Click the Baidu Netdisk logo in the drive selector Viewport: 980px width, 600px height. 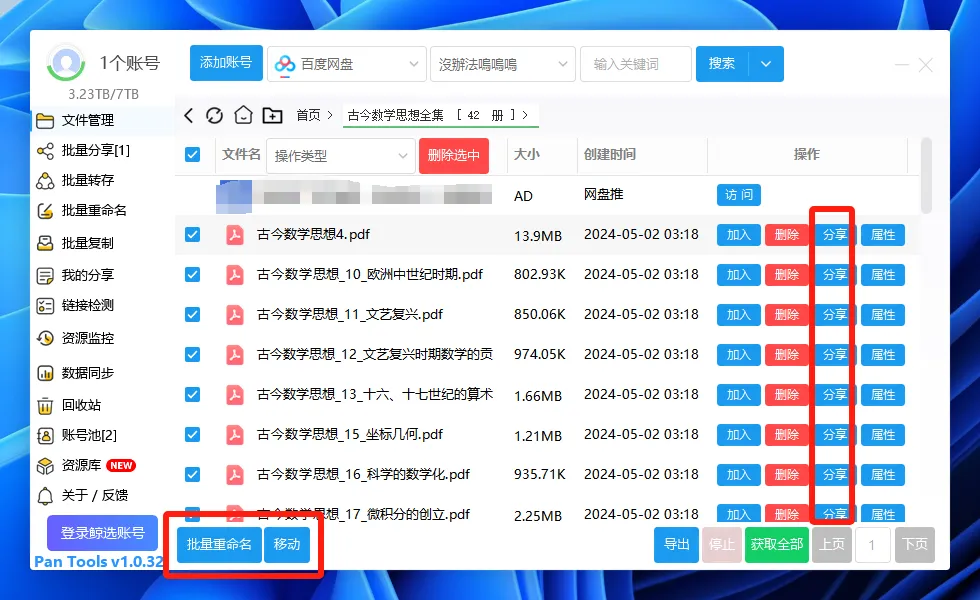285,64
